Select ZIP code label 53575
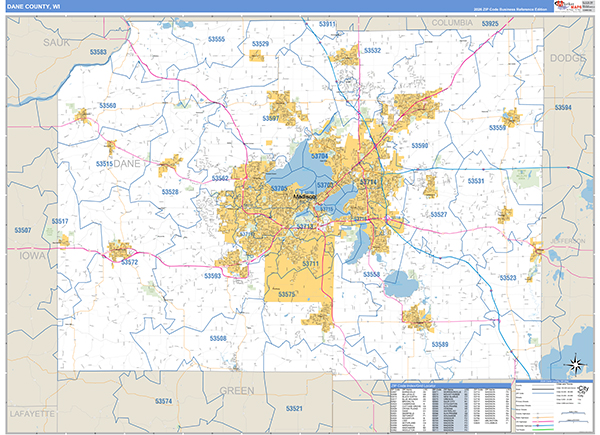The width and height of the screenshot is (600, 435). [287, 295]
